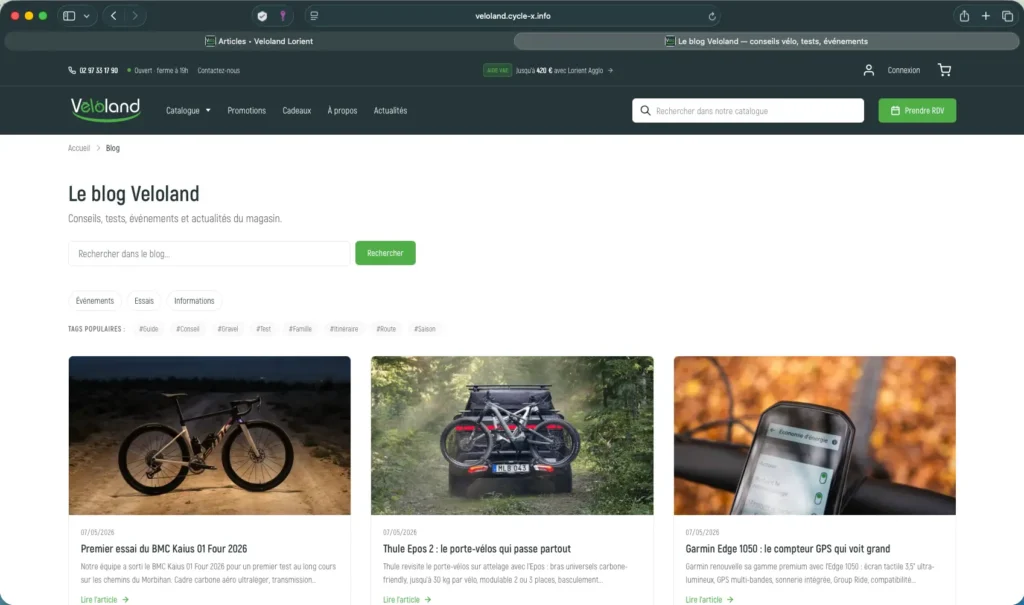The height and width of the screenshot is (605, 1024).
Task: Focus the blog search input field
Action: (209, 253)
